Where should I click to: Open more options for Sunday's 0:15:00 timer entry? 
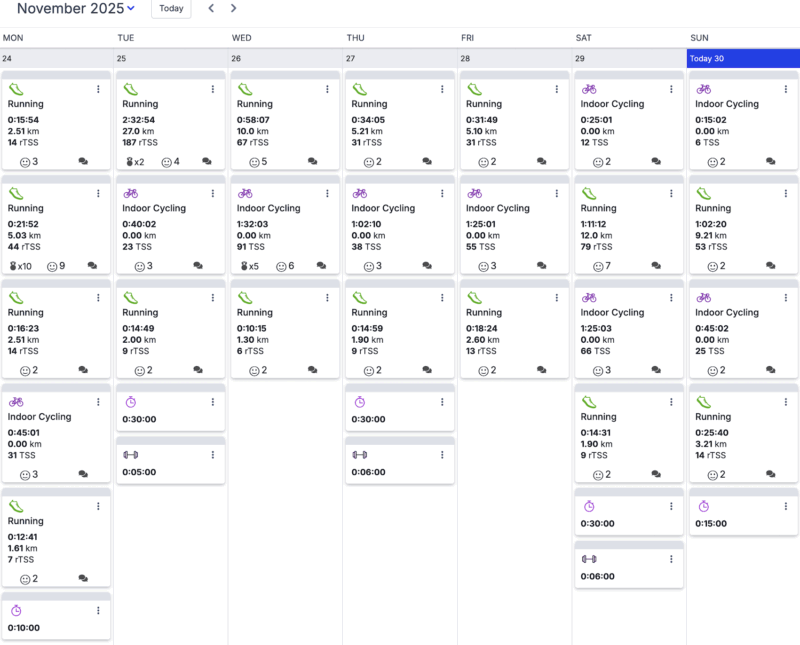click(x=786, y=507)
